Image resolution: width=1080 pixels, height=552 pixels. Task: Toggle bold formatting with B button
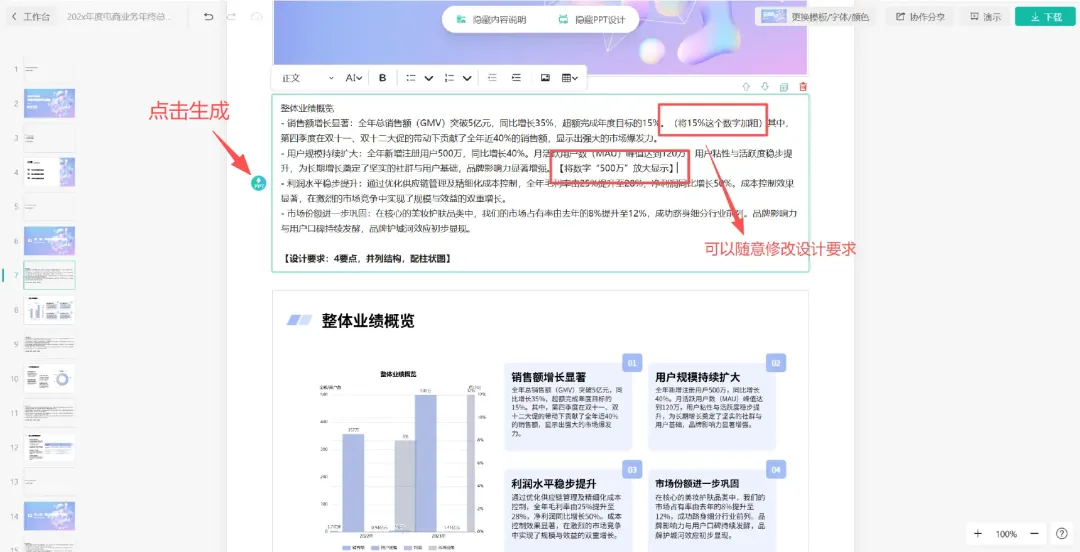point(382,78)
